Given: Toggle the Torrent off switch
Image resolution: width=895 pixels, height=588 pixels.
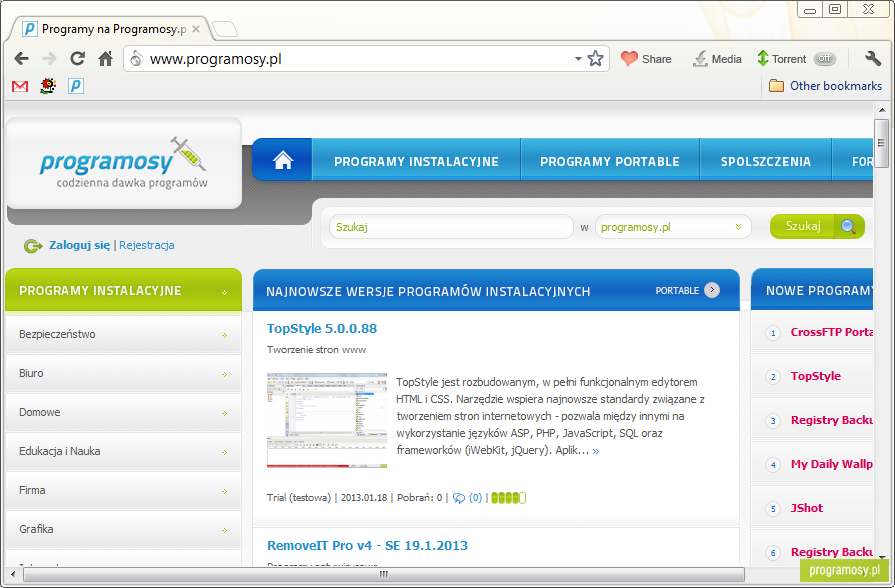Looking at the screenshot, I should point(824,58).
